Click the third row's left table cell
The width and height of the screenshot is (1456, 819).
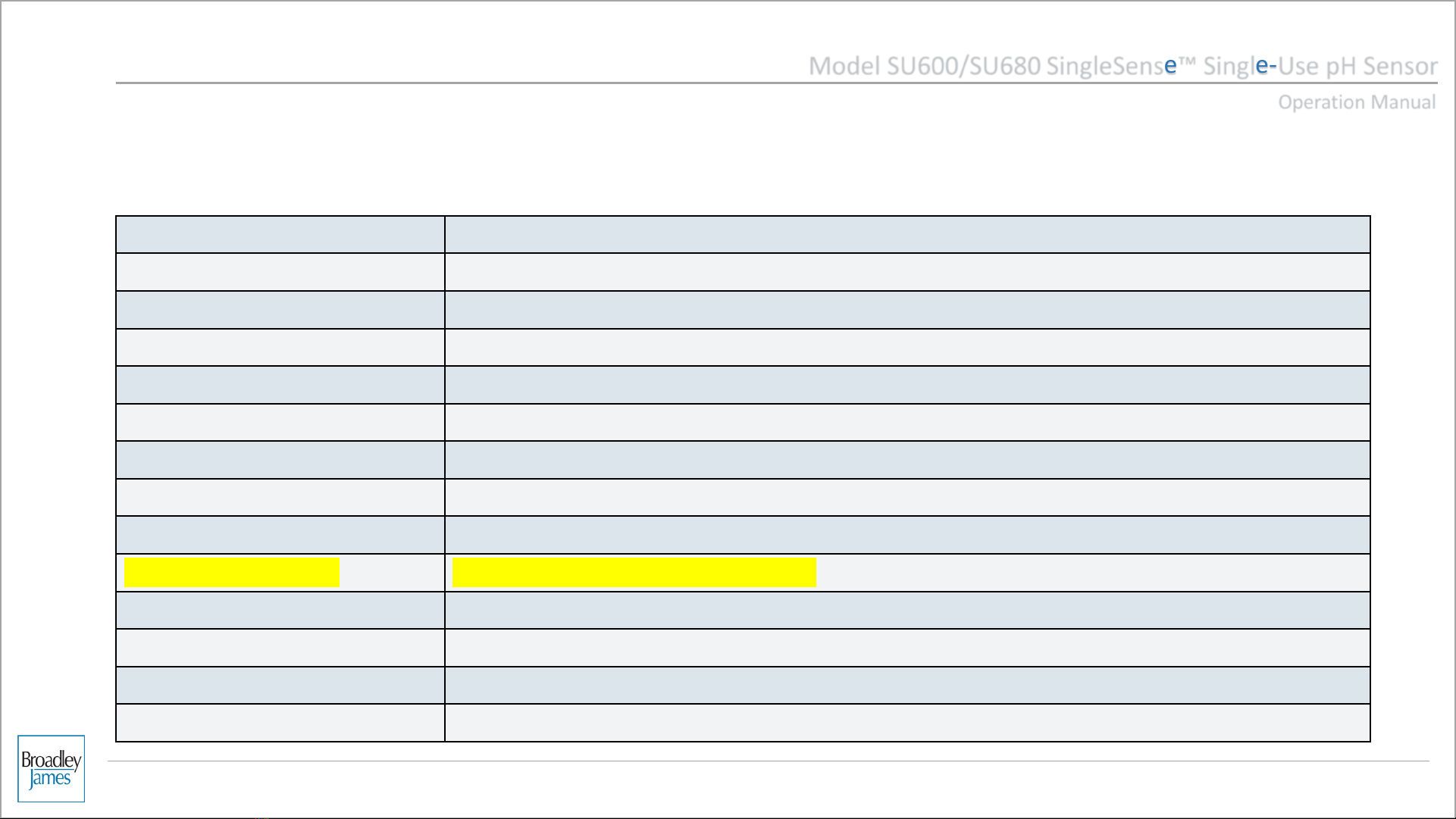280,310
